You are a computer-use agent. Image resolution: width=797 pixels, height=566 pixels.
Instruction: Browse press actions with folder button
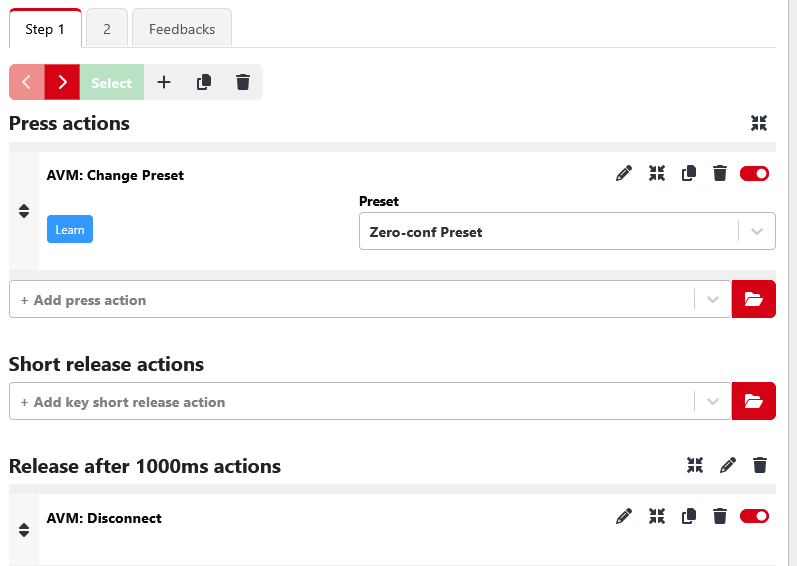pos(753,299)
